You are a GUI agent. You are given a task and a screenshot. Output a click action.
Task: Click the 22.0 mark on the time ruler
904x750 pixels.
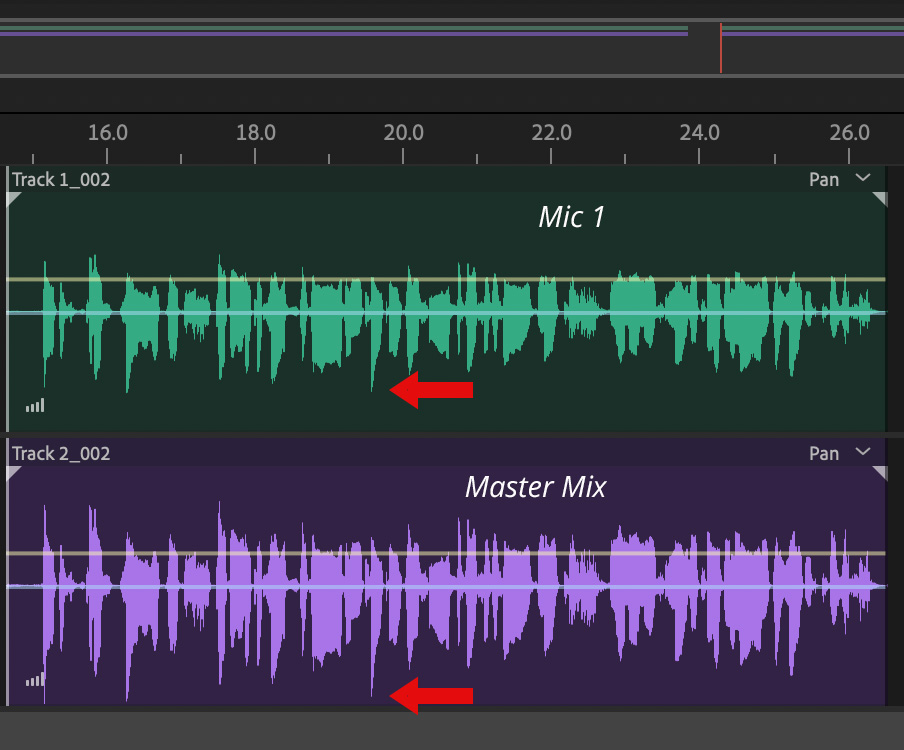click(x=551, y=133)
